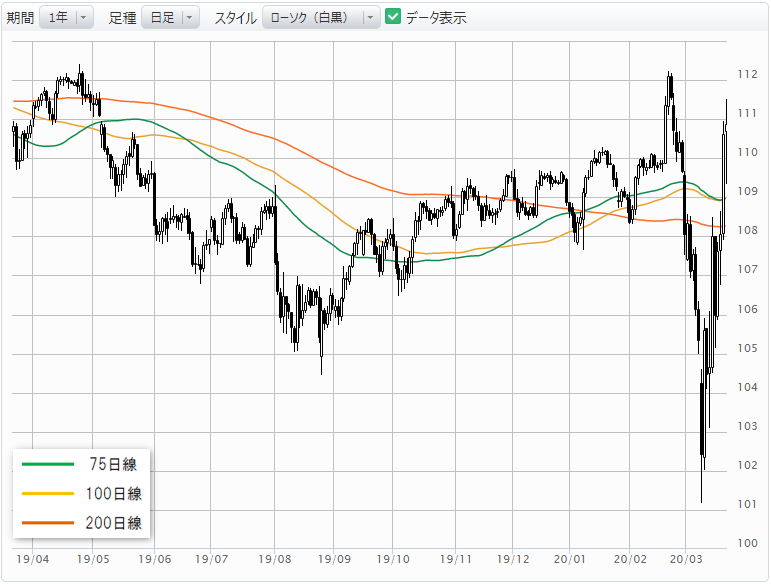Click the 19/10 date axis label
Image resolution: width=771 pixels, height=584 pixels.
[x=393, y=559]
